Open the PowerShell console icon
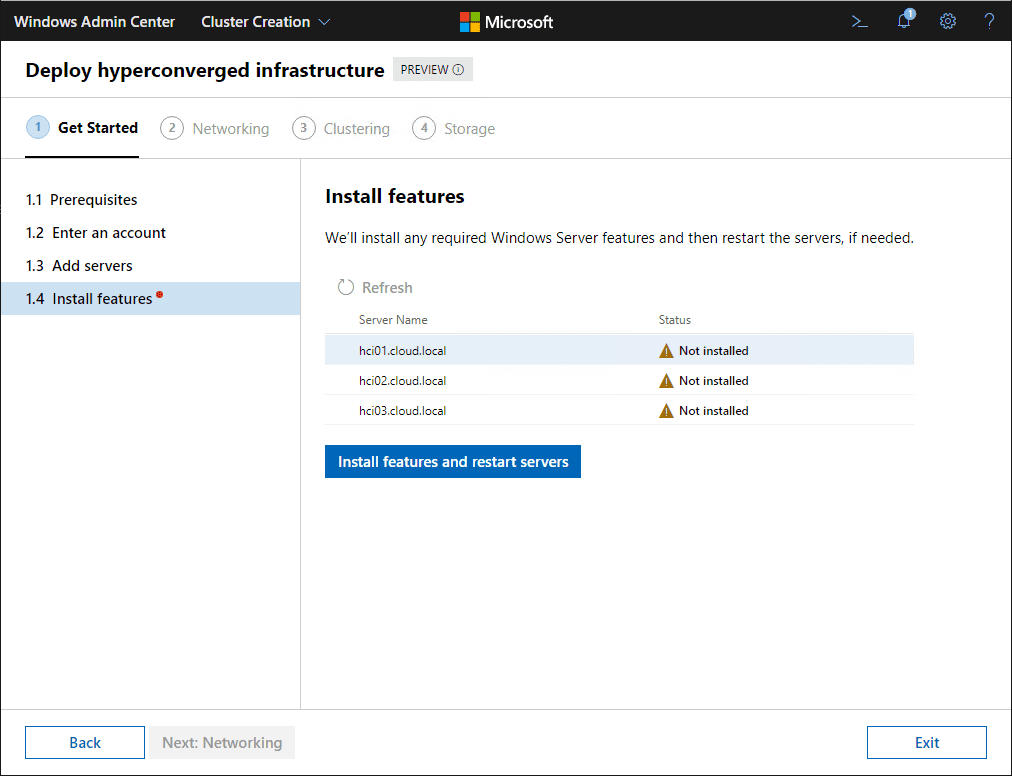The image size is (1012, 776). tap(859, 21)
